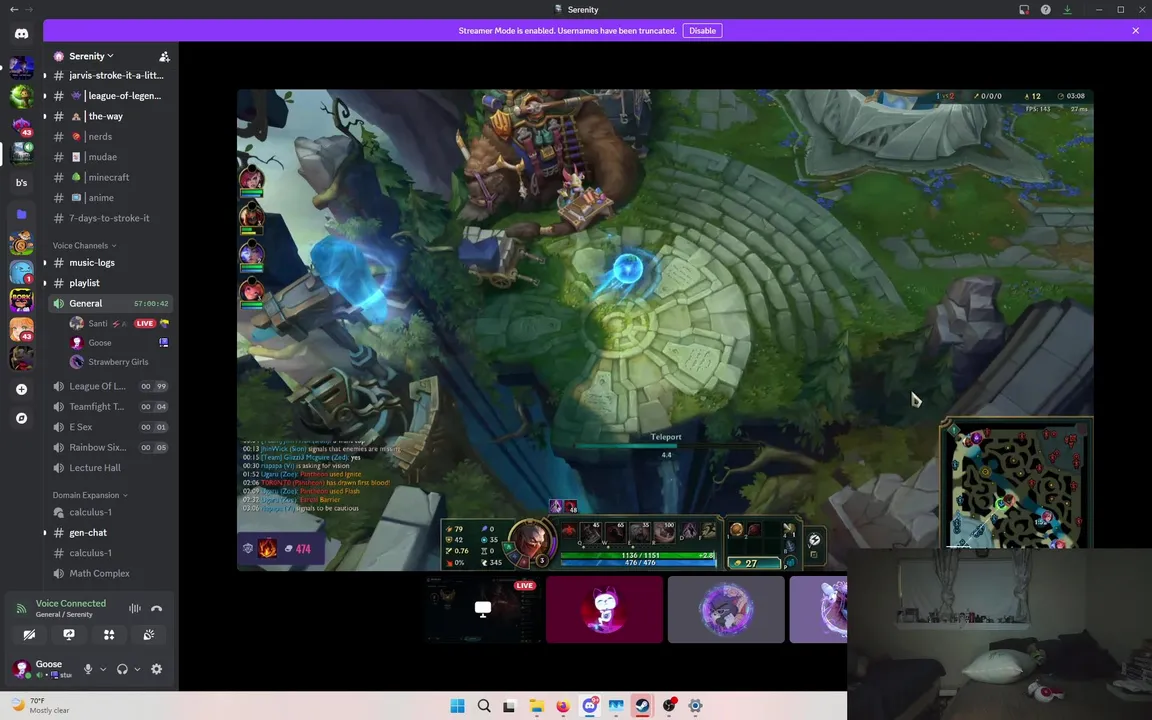Open the Discover servers compass icon
1152x720 pixels.
pos(21,418)
